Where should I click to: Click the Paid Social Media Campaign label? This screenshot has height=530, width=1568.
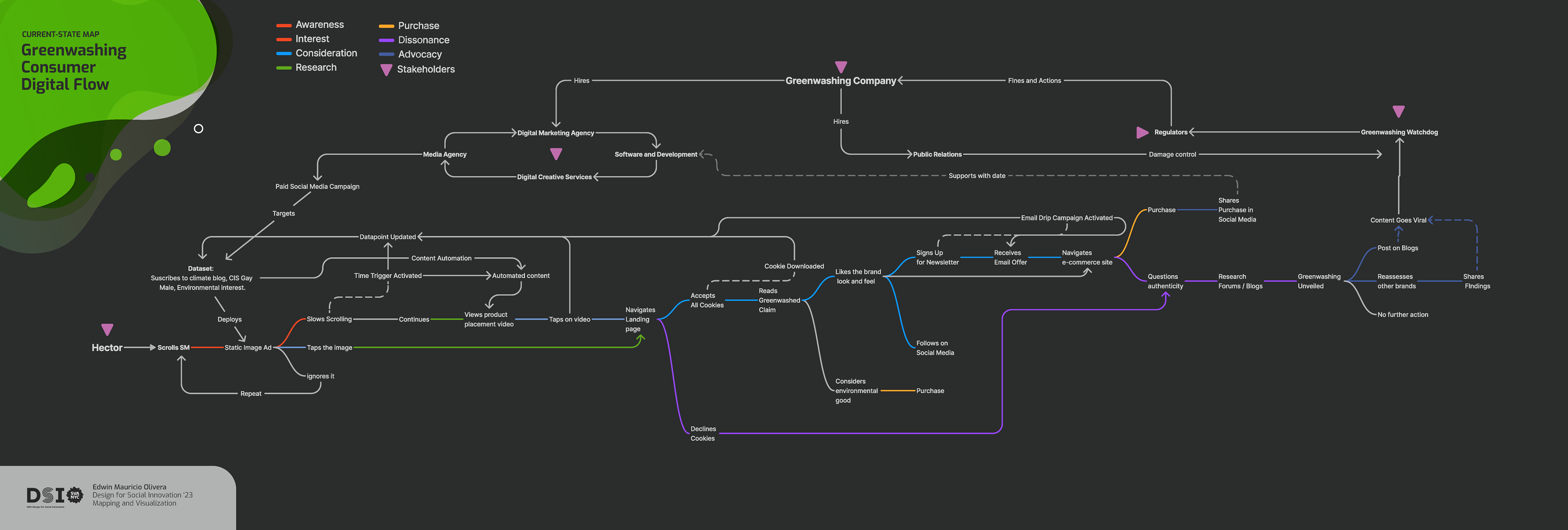click(317, 187)
